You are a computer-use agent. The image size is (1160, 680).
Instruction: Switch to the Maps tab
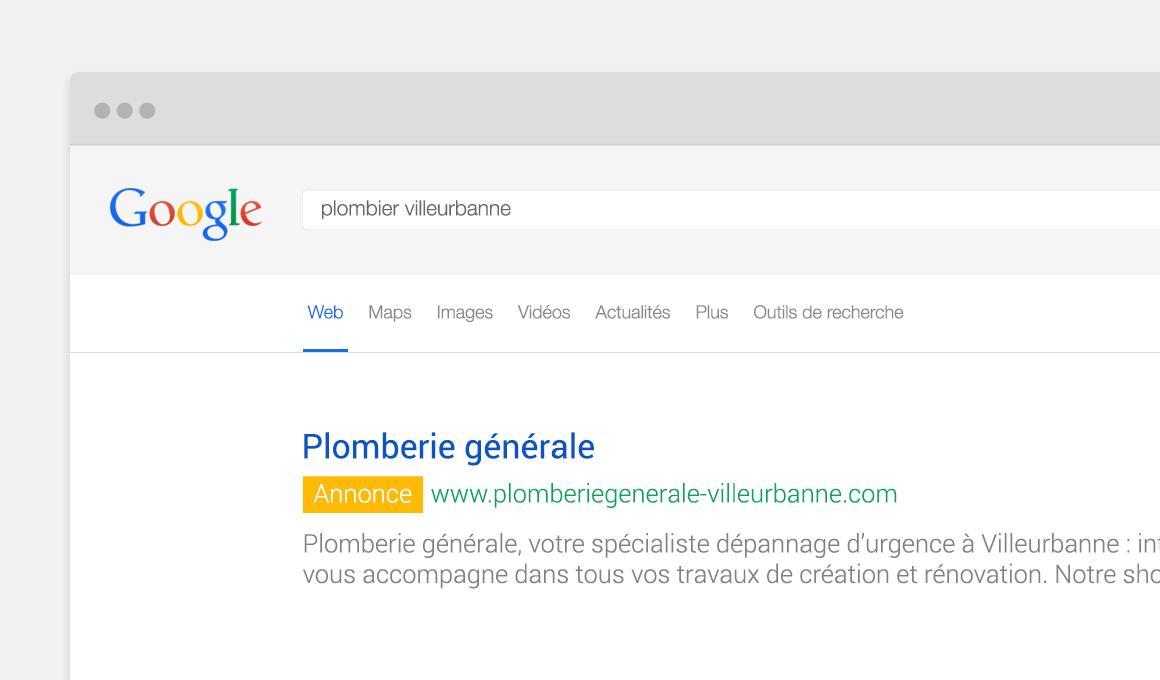tap(390, 312)
